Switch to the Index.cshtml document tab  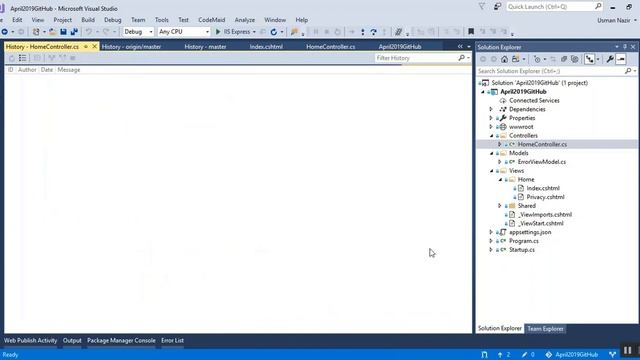coord(266,47)
